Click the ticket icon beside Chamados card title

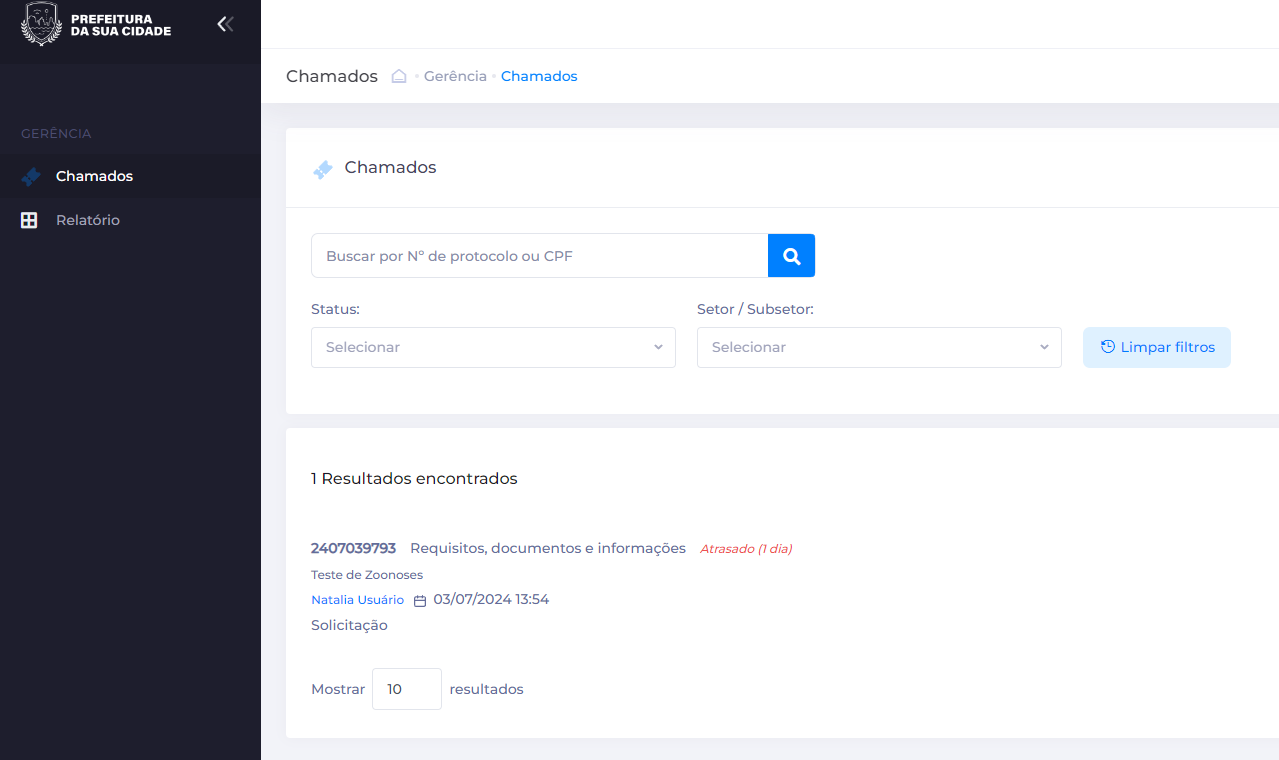[x=322, y=169]
